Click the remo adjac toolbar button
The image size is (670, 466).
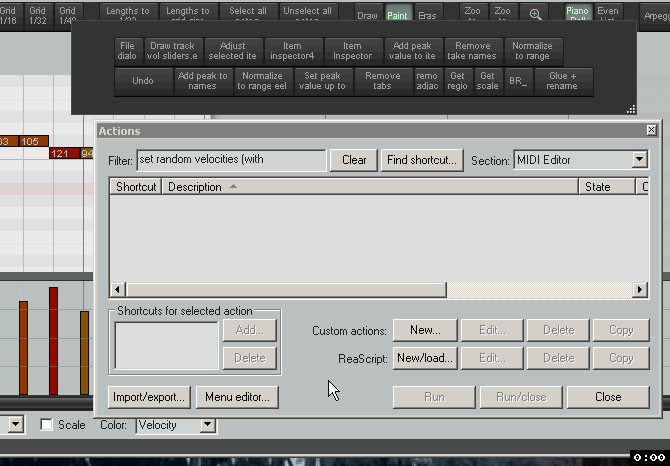click(x=427, y=81)
